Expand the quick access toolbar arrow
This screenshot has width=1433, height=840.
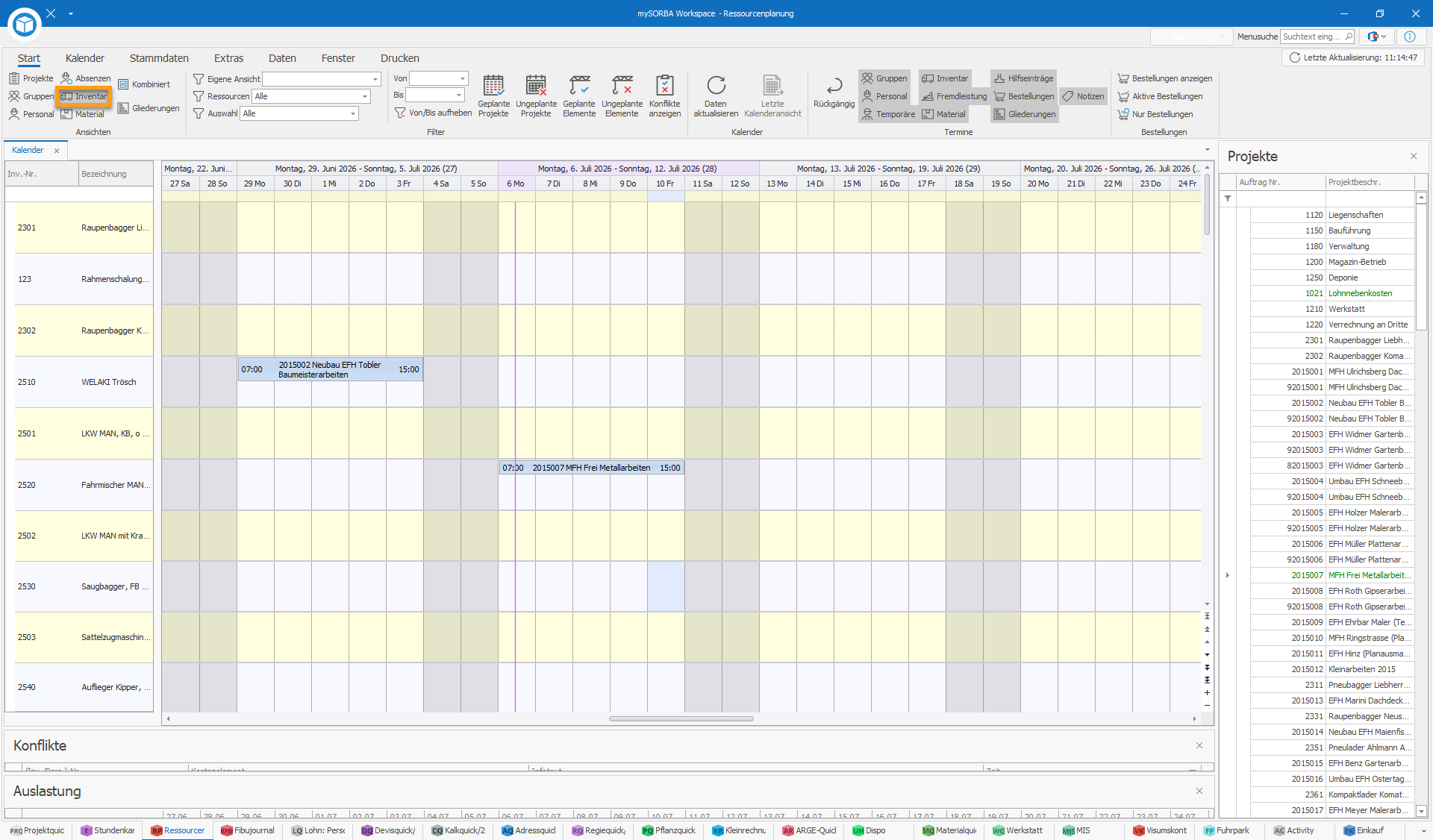[x=71, y=13]
